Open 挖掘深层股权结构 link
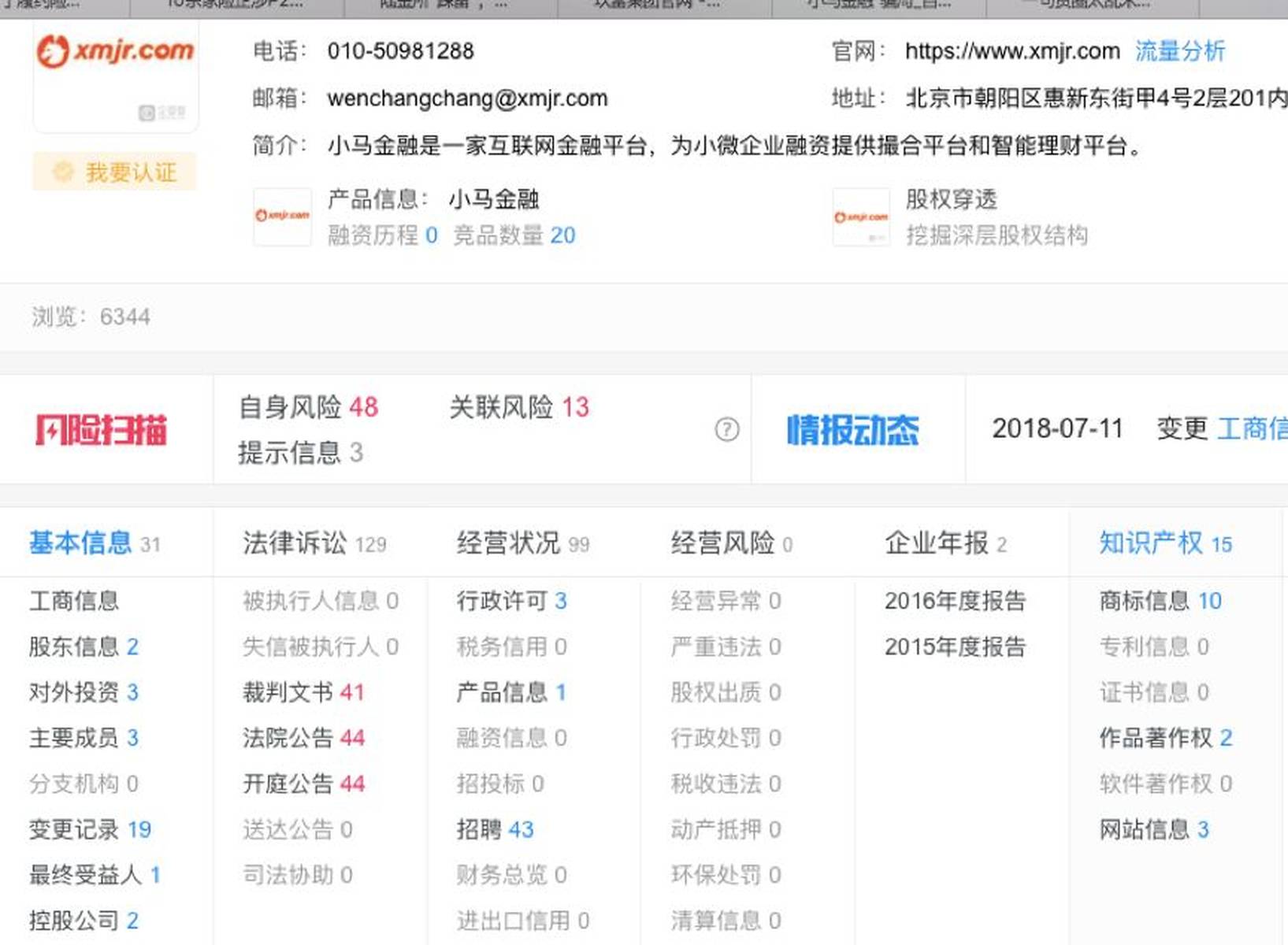The width and height of the screenshot is (1288, 945). [x=997, y=235]
